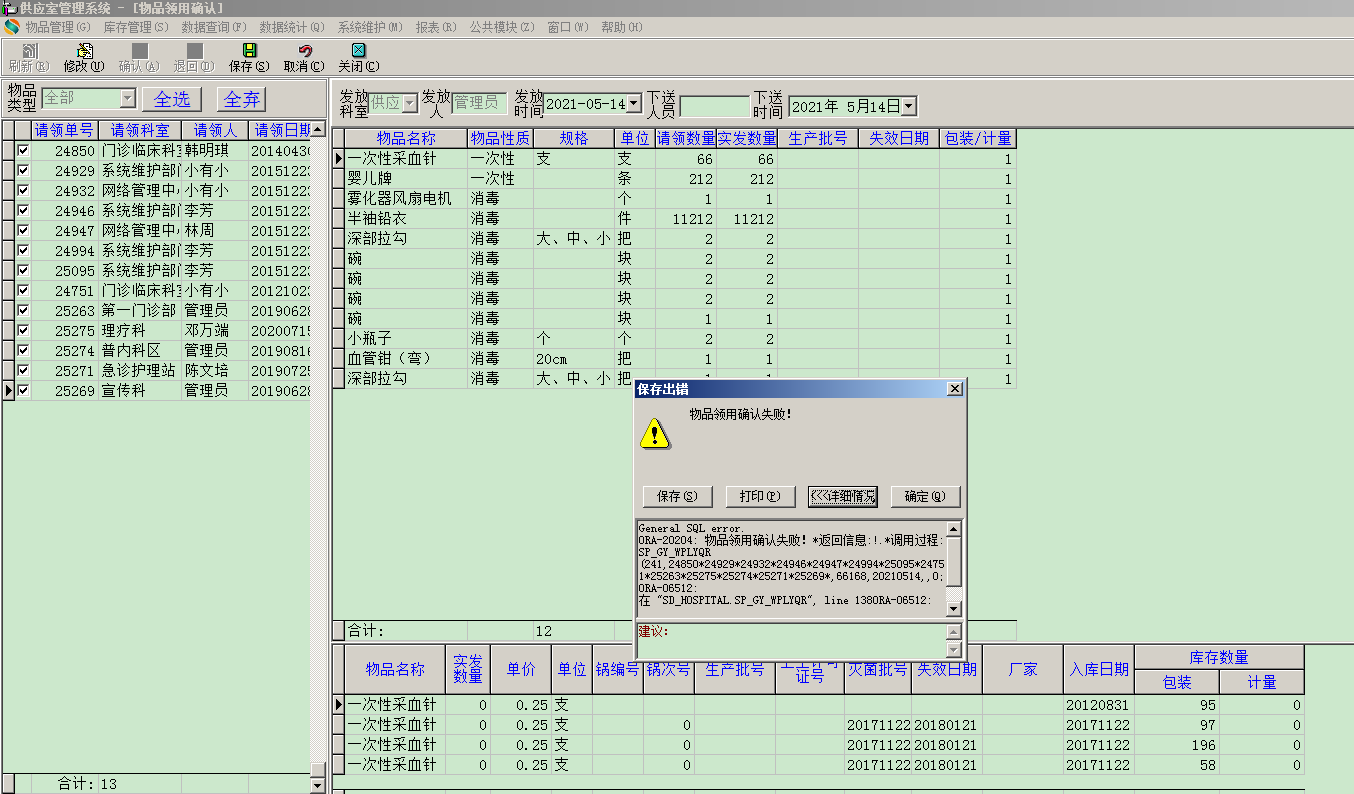Uncheck request order 25275 checkbox

point(23,330)
